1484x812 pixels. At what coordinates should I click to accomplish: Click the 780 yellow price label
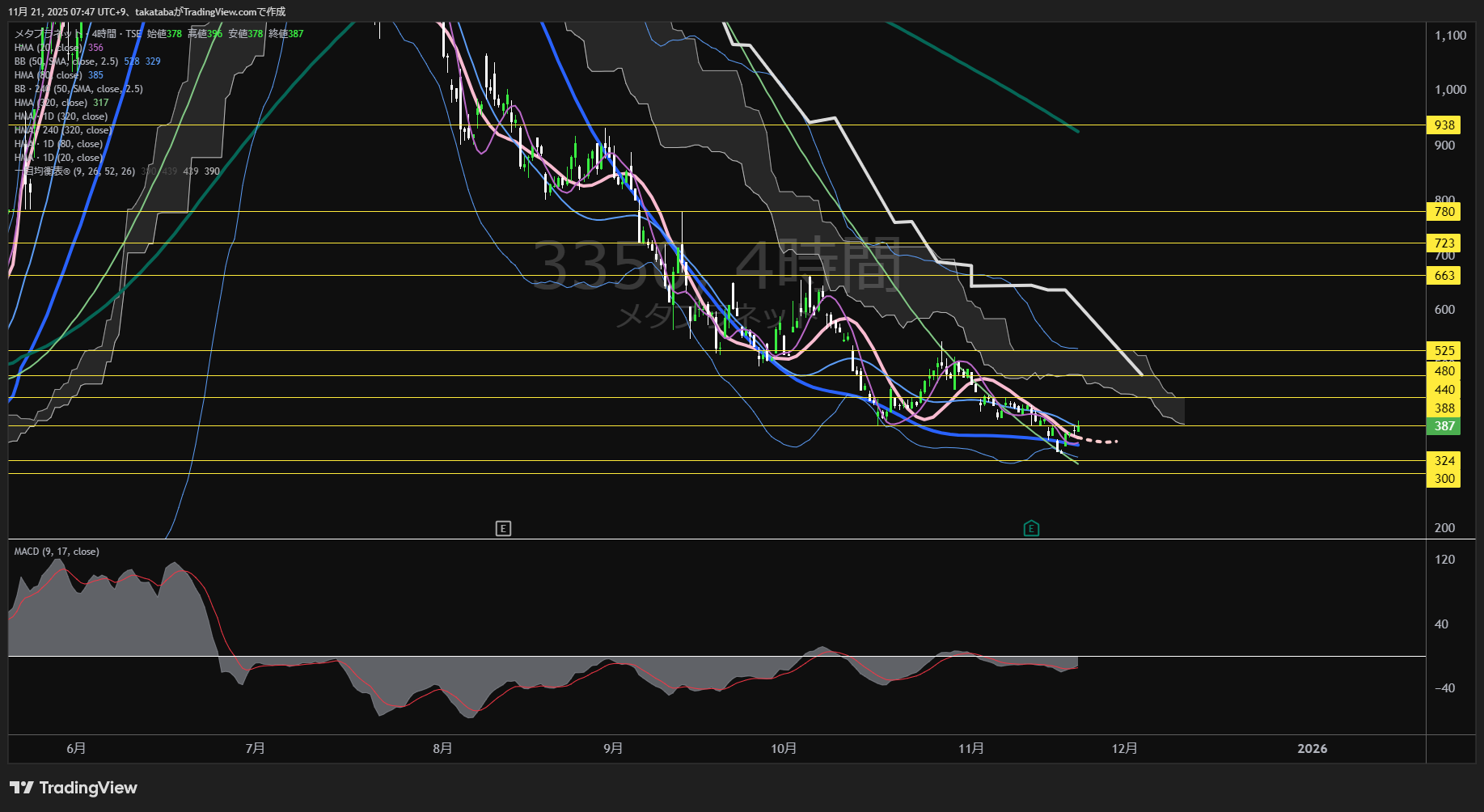click(x=1444, y=212)
